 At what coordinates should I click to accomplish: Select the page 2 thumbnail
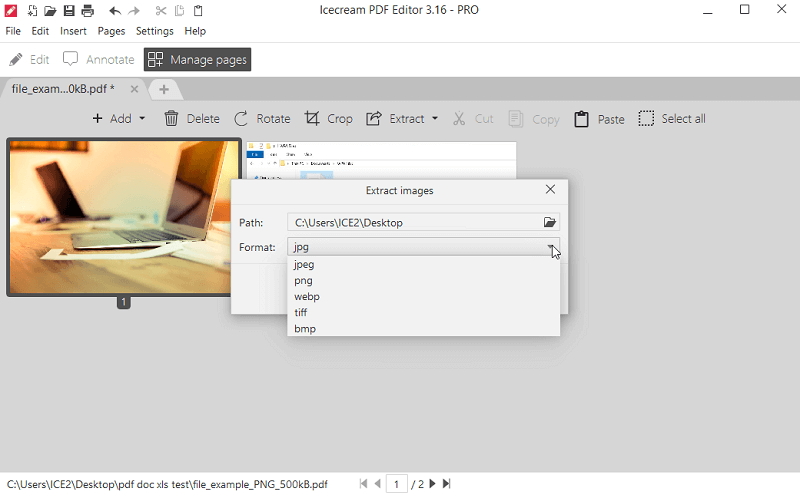click(x=381, y=160)
